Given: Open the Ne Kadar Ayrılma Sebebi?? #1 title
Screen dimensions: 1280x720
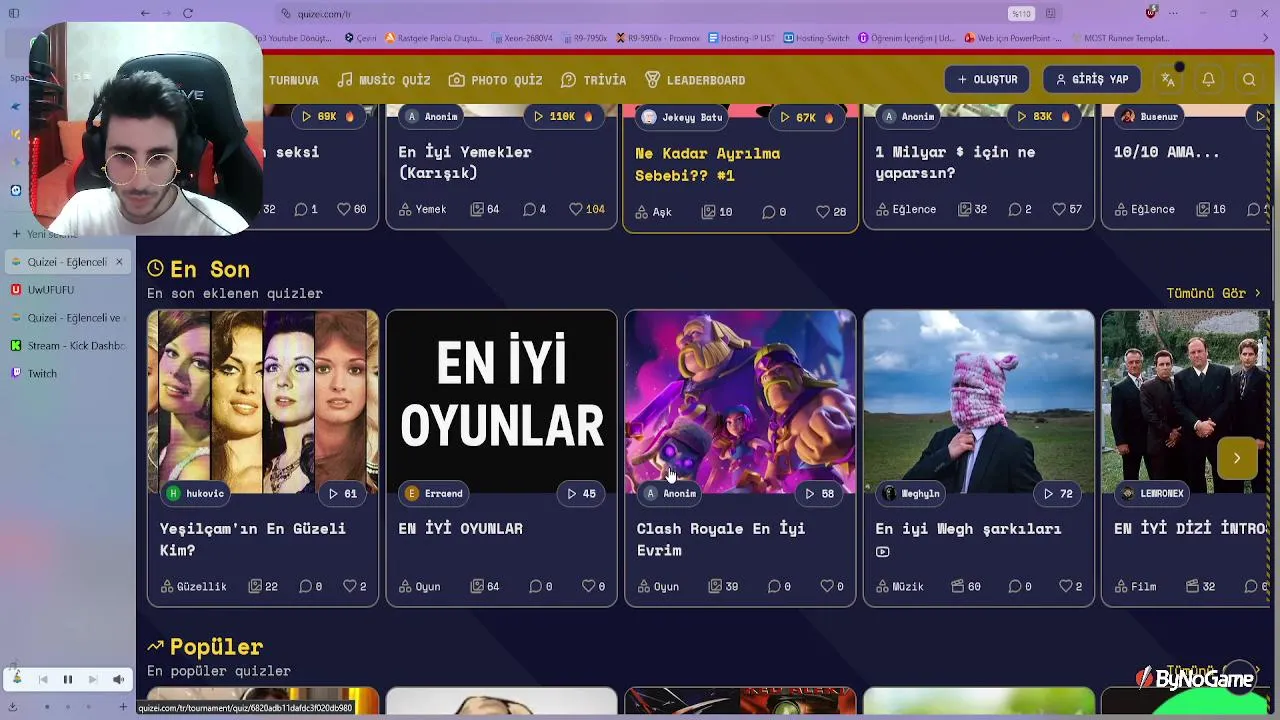Looking at the screenshot, I should (707, 164).
